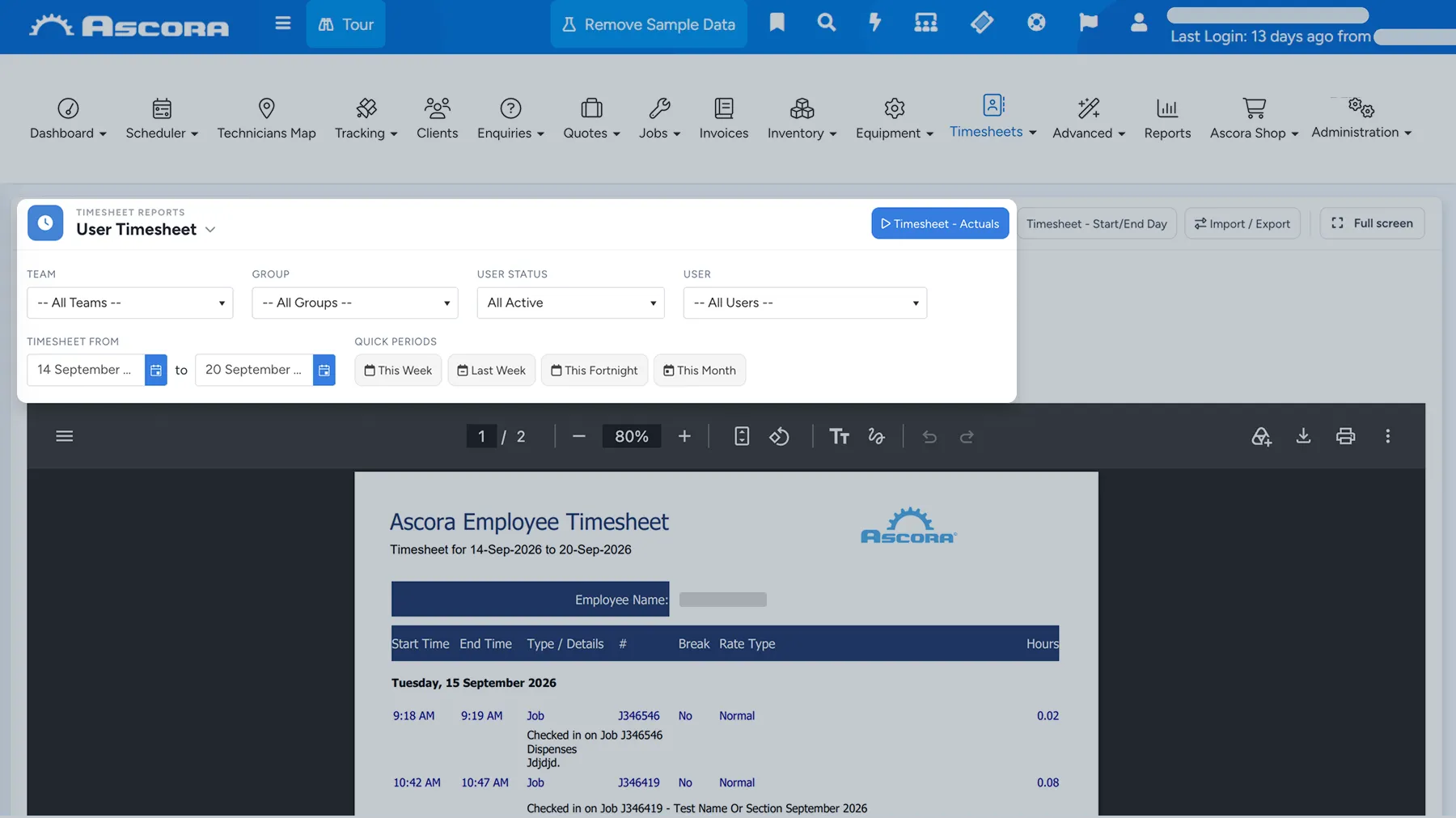Click Remove Sample Data button

pyautogui.click(x=649, y=24)
